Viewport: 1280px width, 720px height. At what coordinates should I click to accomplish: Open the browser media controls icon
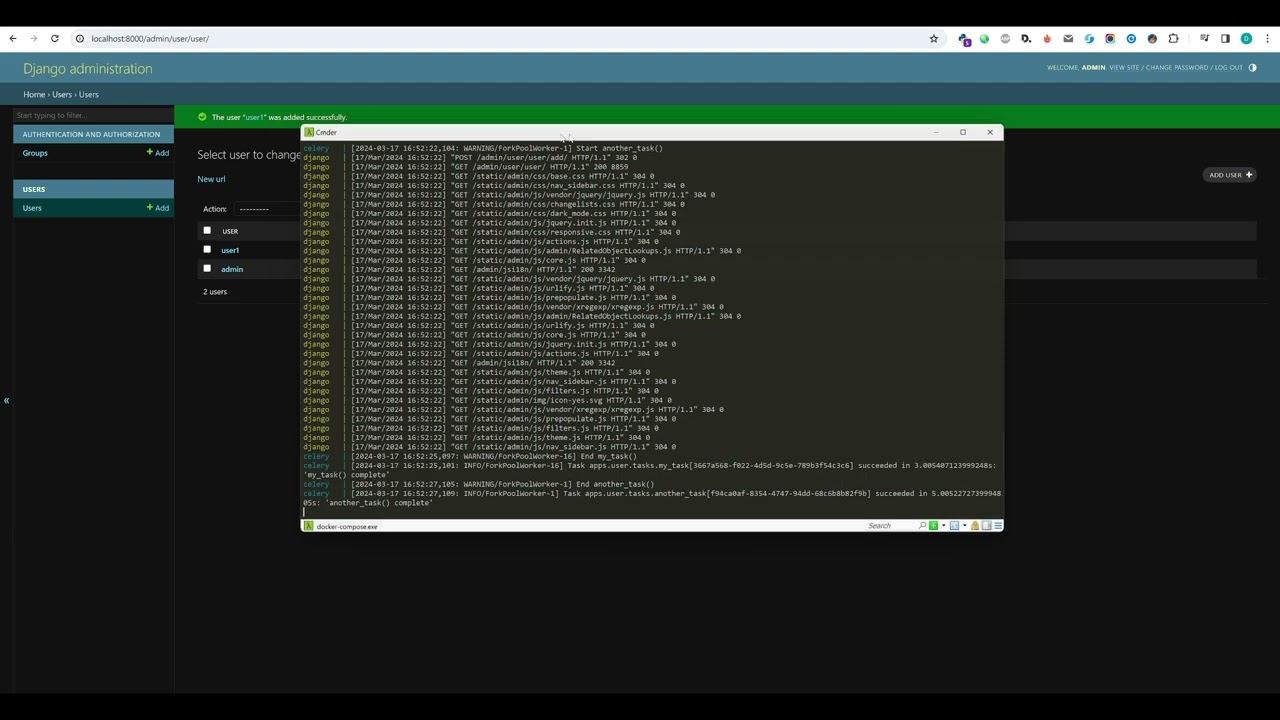(x=1205, y=39)
